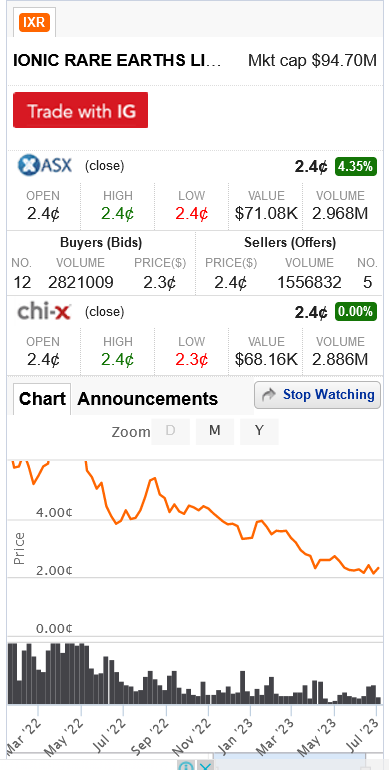Select the D zoom option
389x770 pixels.
point(170,431)
